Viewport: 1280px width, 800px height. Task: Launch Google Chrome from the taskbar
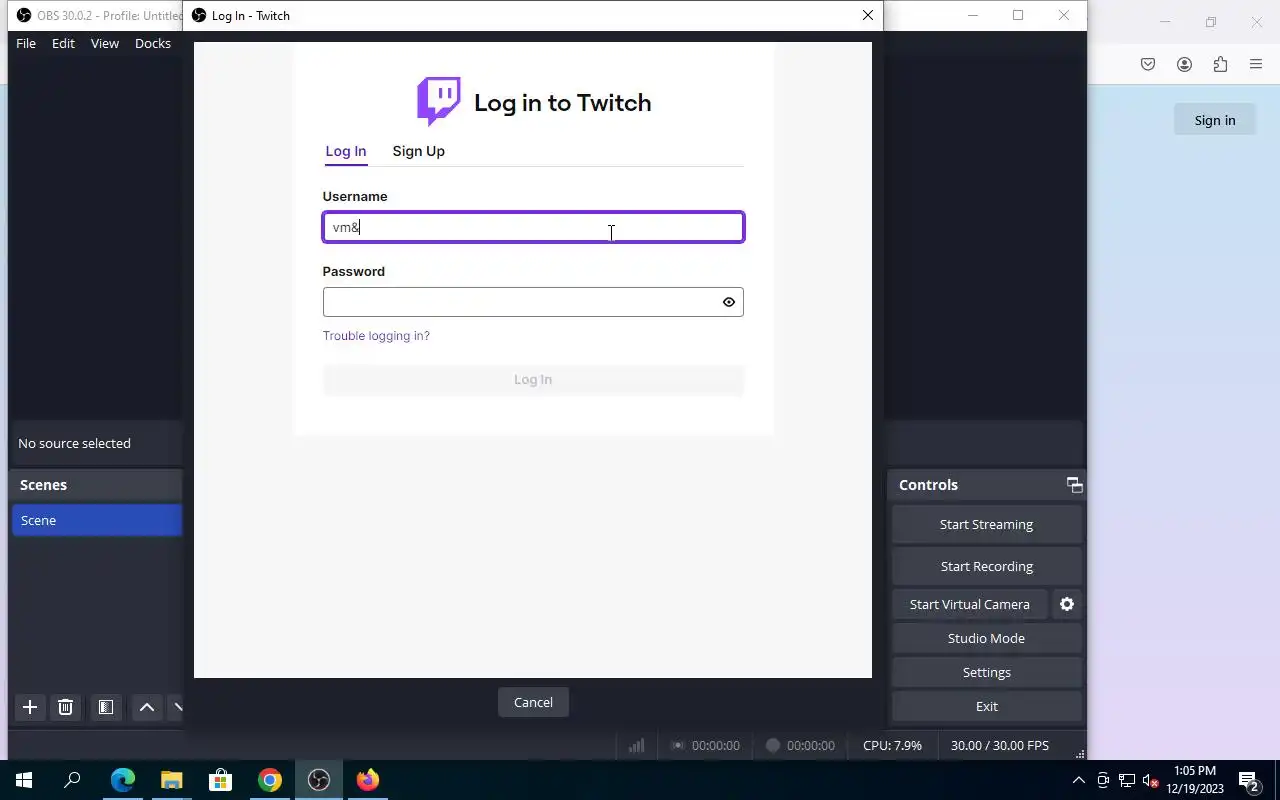tap(269, 780)
